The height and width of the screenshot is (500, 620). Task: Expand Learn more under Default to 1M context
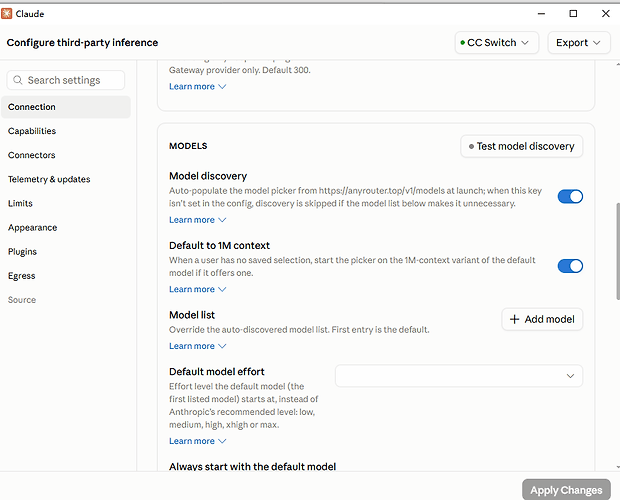pos(197,289)
